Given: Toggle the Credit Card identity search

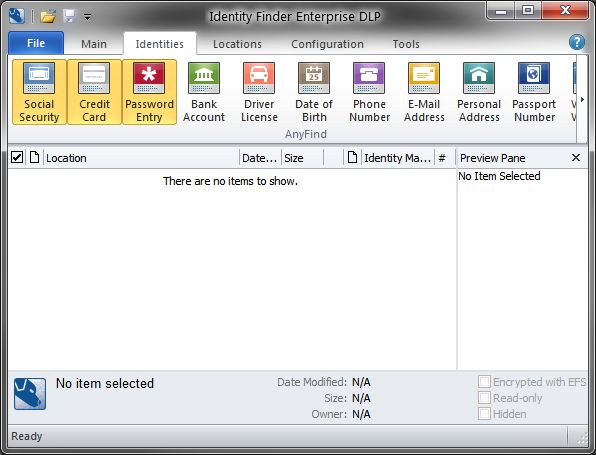Looking at the screenshot, I should pyautogui.click(x=94, y=92).
